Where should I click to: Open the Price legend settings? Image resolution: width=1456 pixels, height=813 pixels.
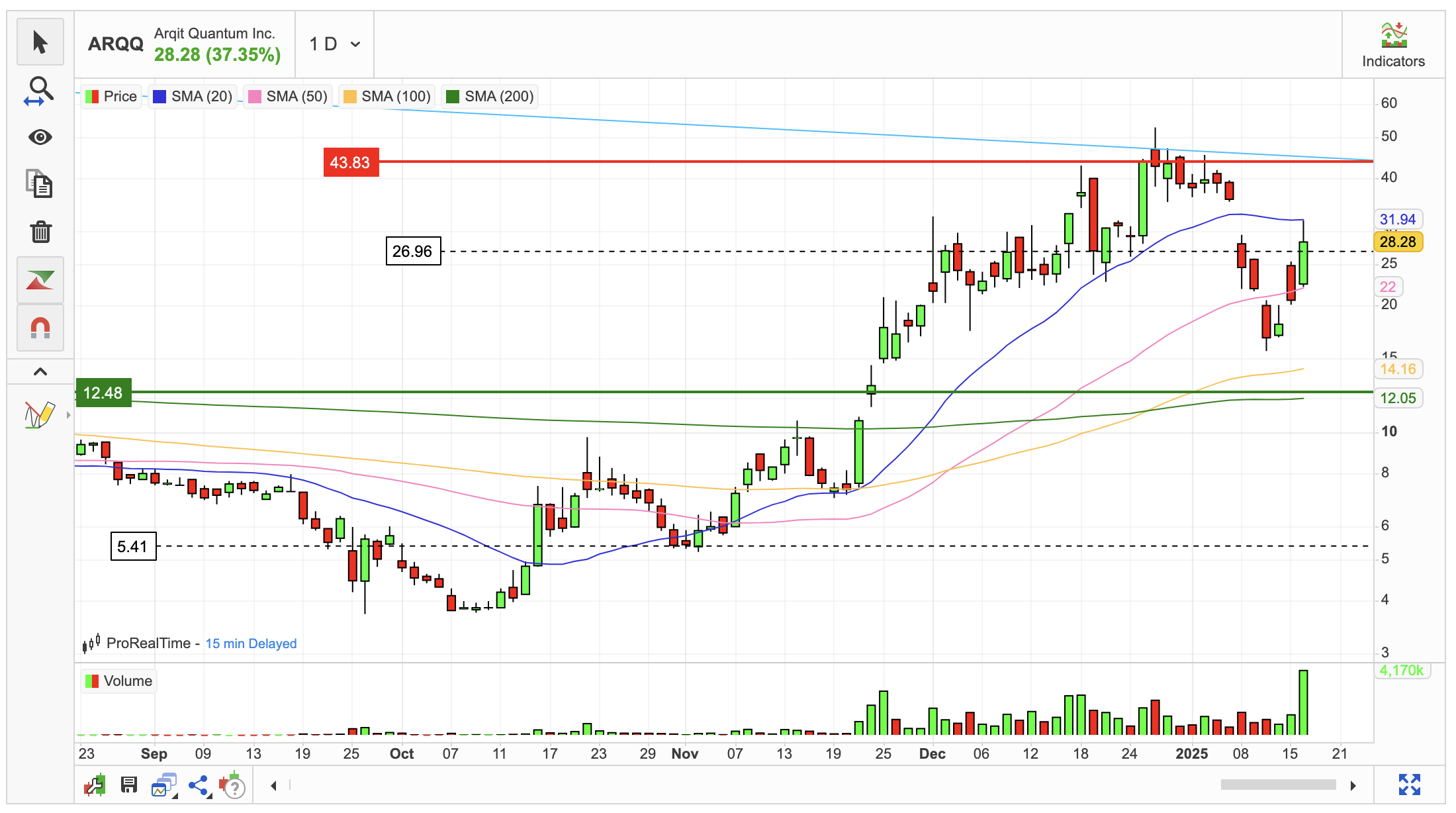[111, 96]
